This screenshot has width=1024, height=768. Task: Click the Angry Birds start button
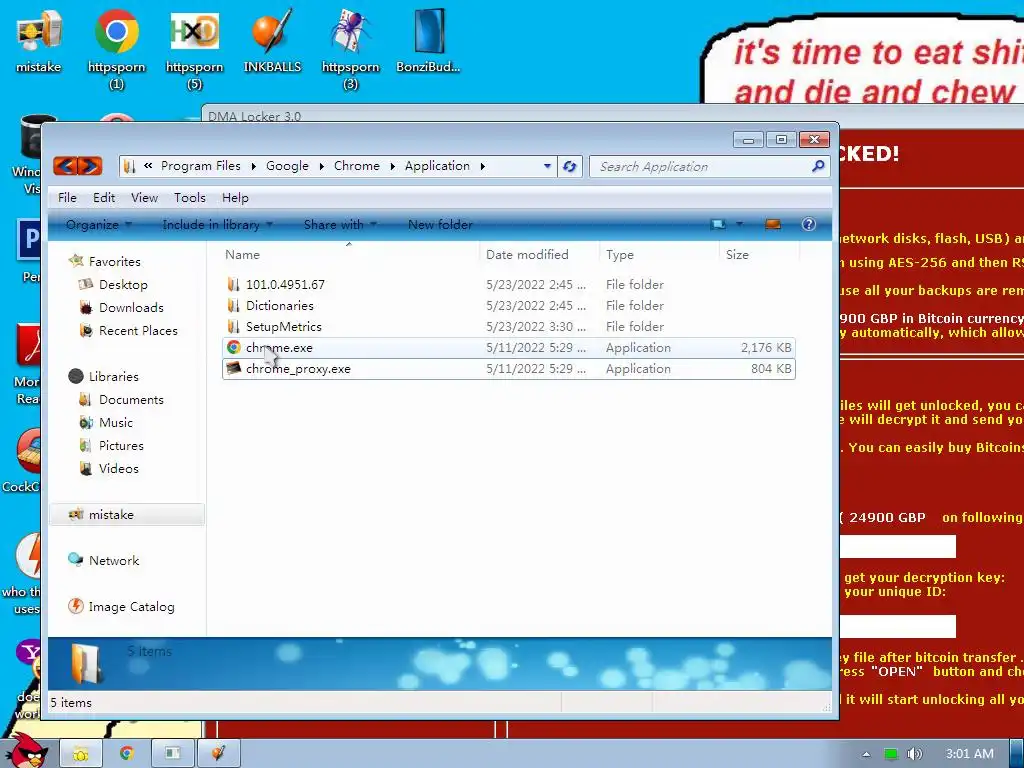pos(26,751)
